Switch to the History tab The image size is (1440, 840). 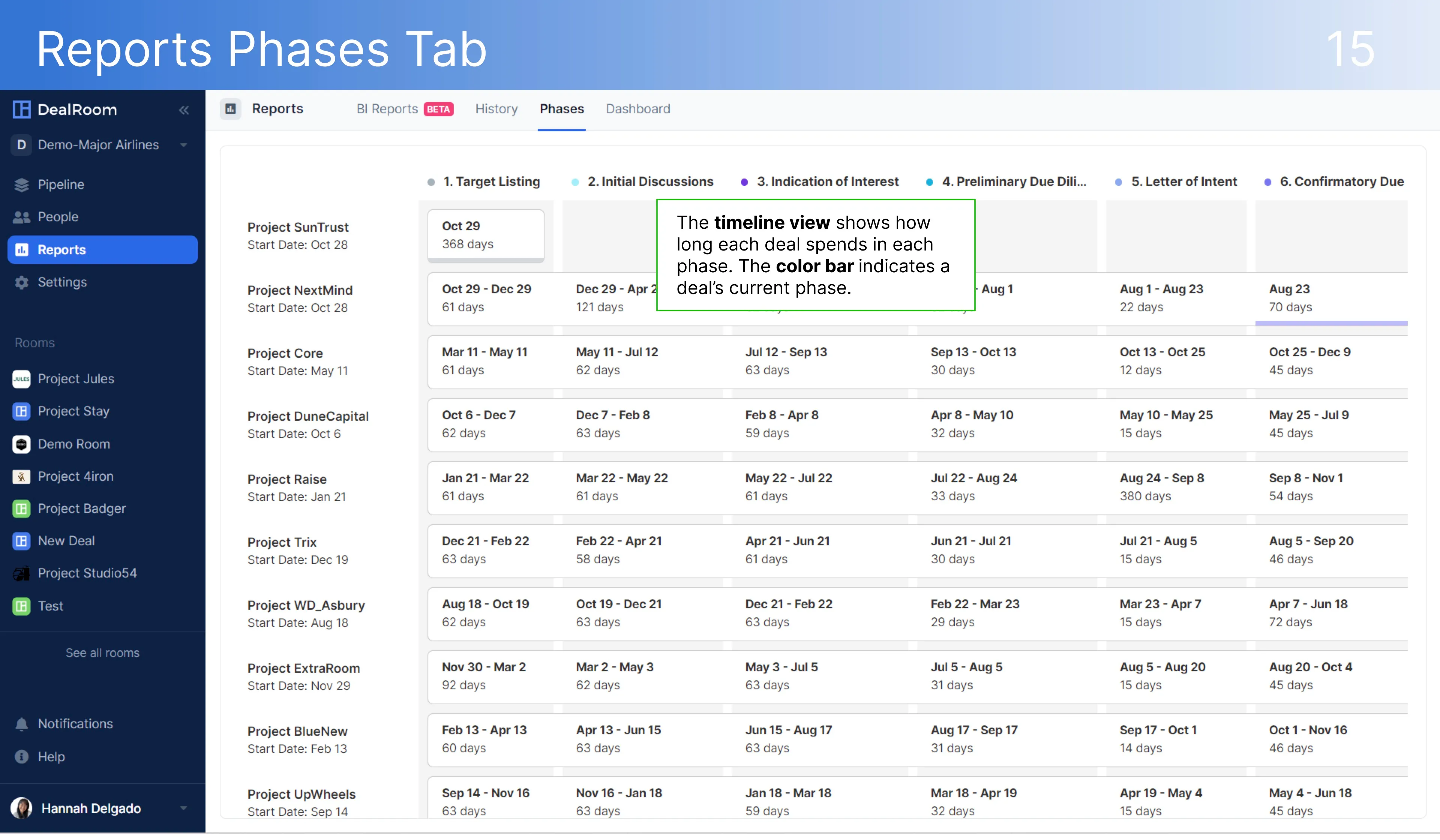point(496,109)
